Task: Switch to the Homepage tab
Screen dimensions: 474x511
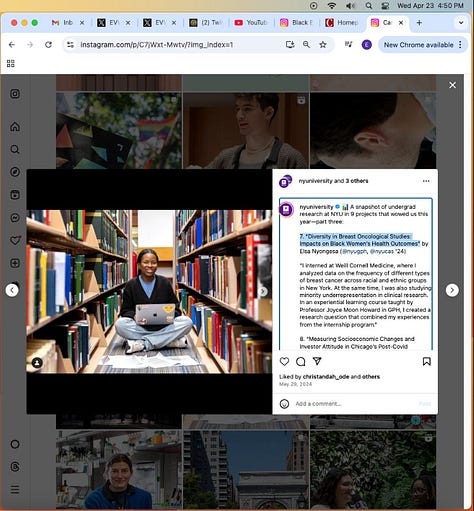Action: click(x=342, y=23)
